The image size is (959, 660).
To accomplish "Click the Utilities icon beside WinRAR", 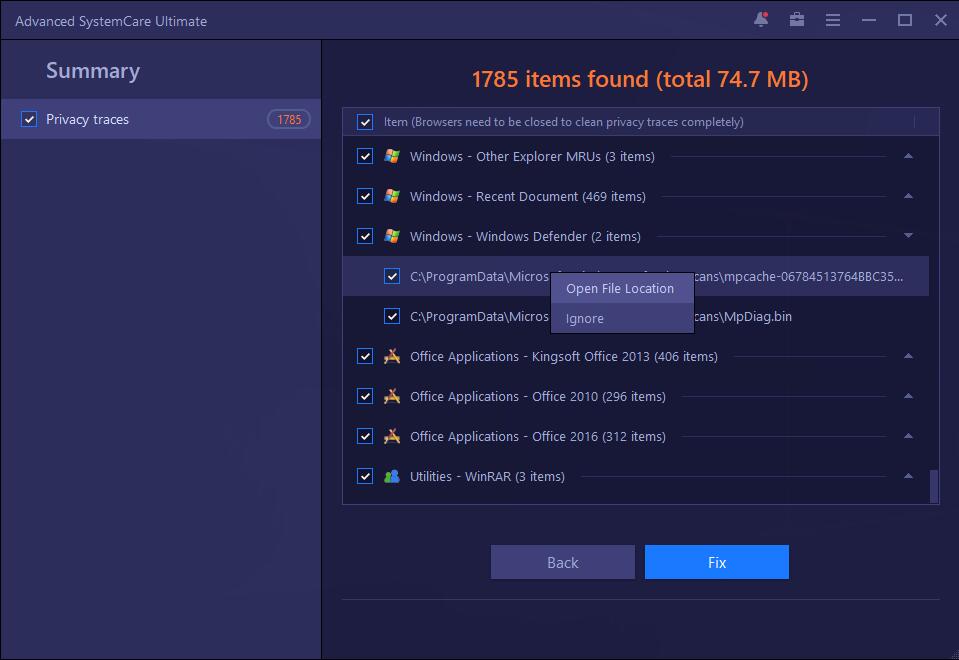I will click(x=392, y=476).
